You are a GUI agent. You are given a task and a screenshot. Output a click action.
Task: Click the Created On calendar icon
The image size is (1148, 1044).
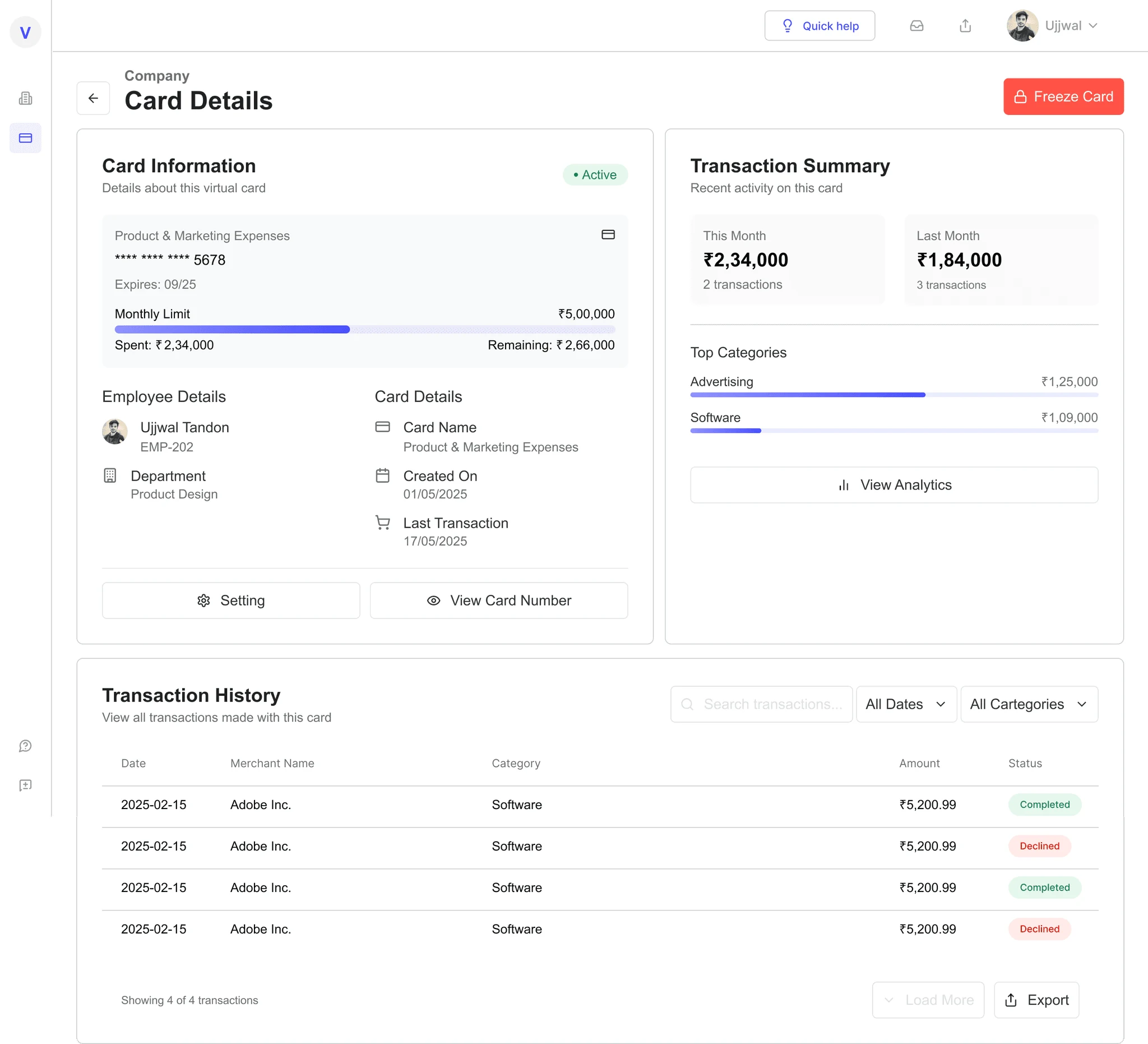pyautogui.click(x=383, y=475)
